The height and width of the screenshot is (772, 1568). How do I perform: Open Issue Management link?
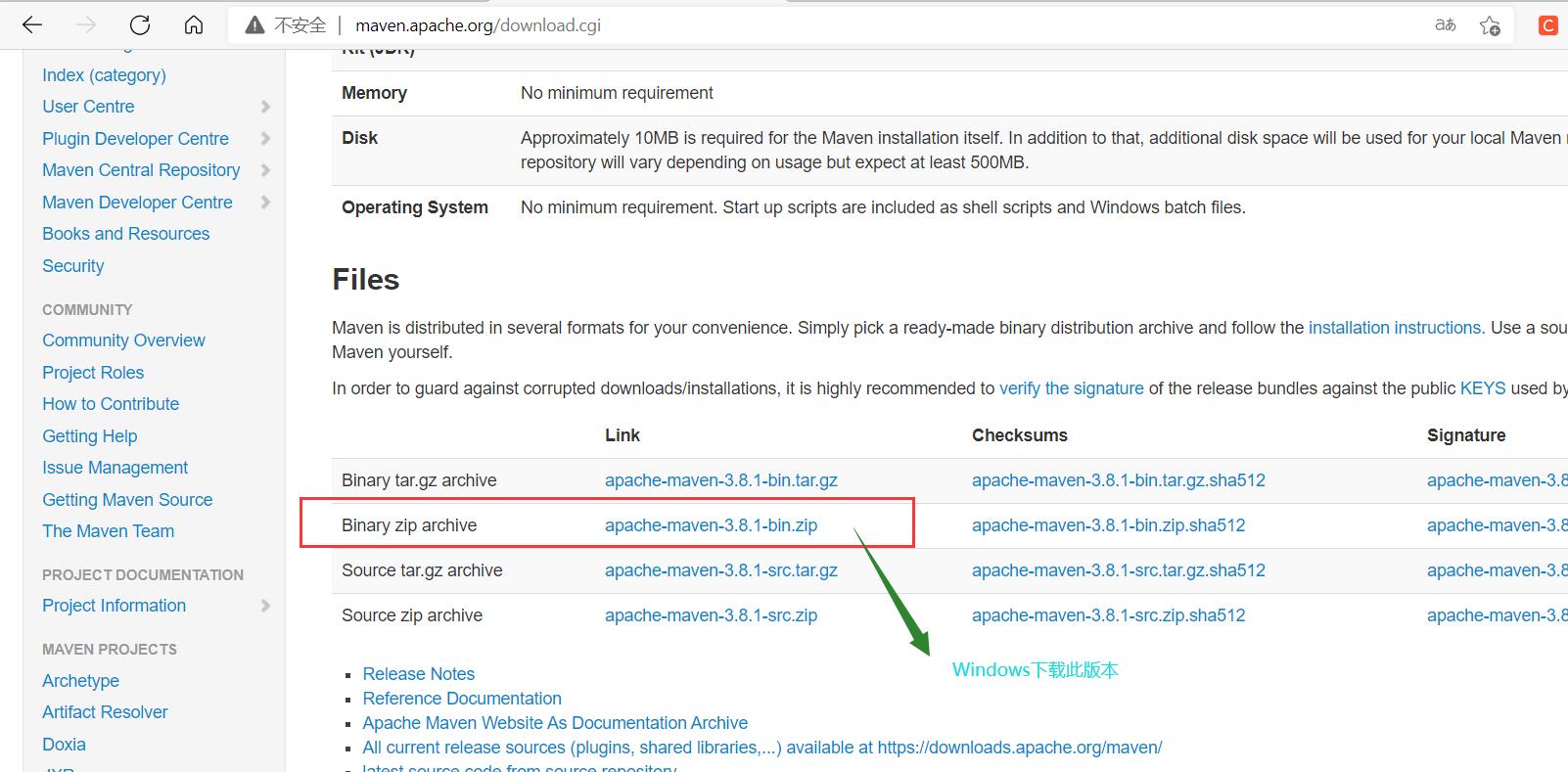115,468
